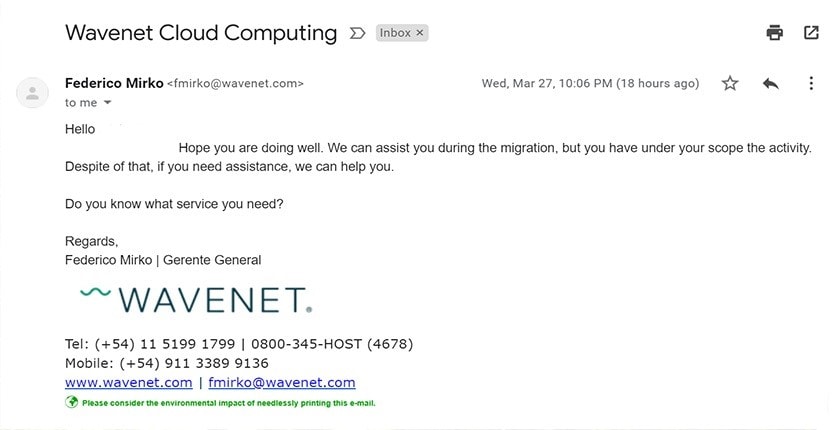
Task: Click the sender address <fmirko@wavenet.com>
Action: pos(235,84)
